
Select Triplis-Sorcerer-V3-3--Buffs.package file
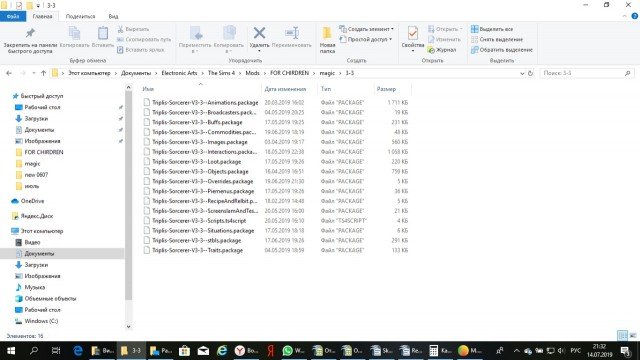[x=197, y=122]
